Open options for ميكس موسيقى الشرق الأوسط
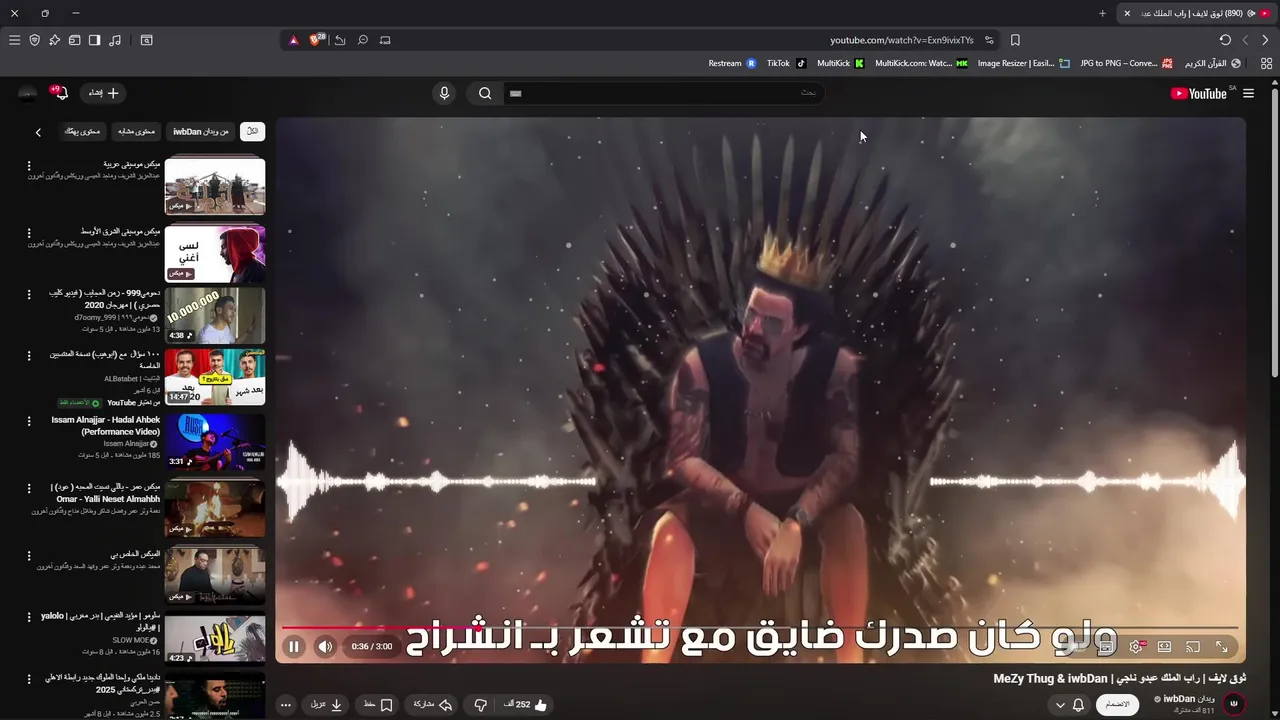Screen dimensions: 1280x720 29,233
